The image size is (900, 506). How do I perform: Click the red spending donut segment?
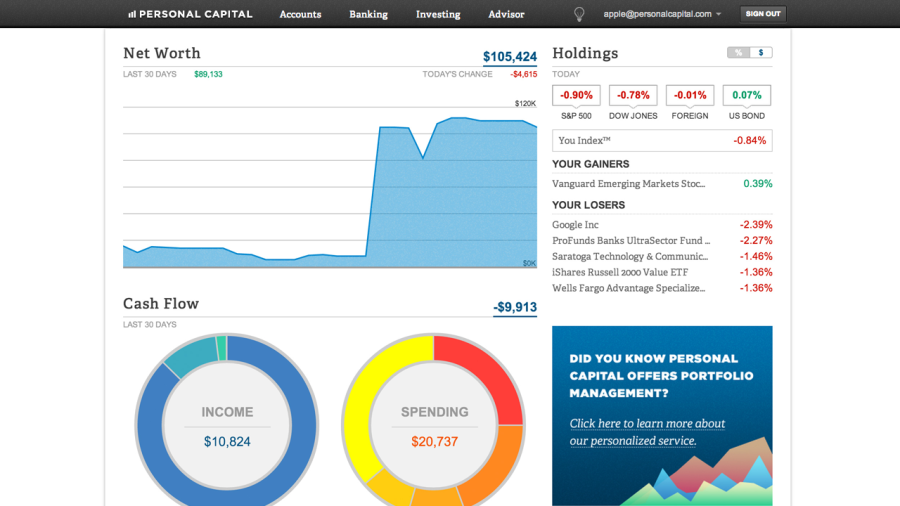[x=483, y=373]
